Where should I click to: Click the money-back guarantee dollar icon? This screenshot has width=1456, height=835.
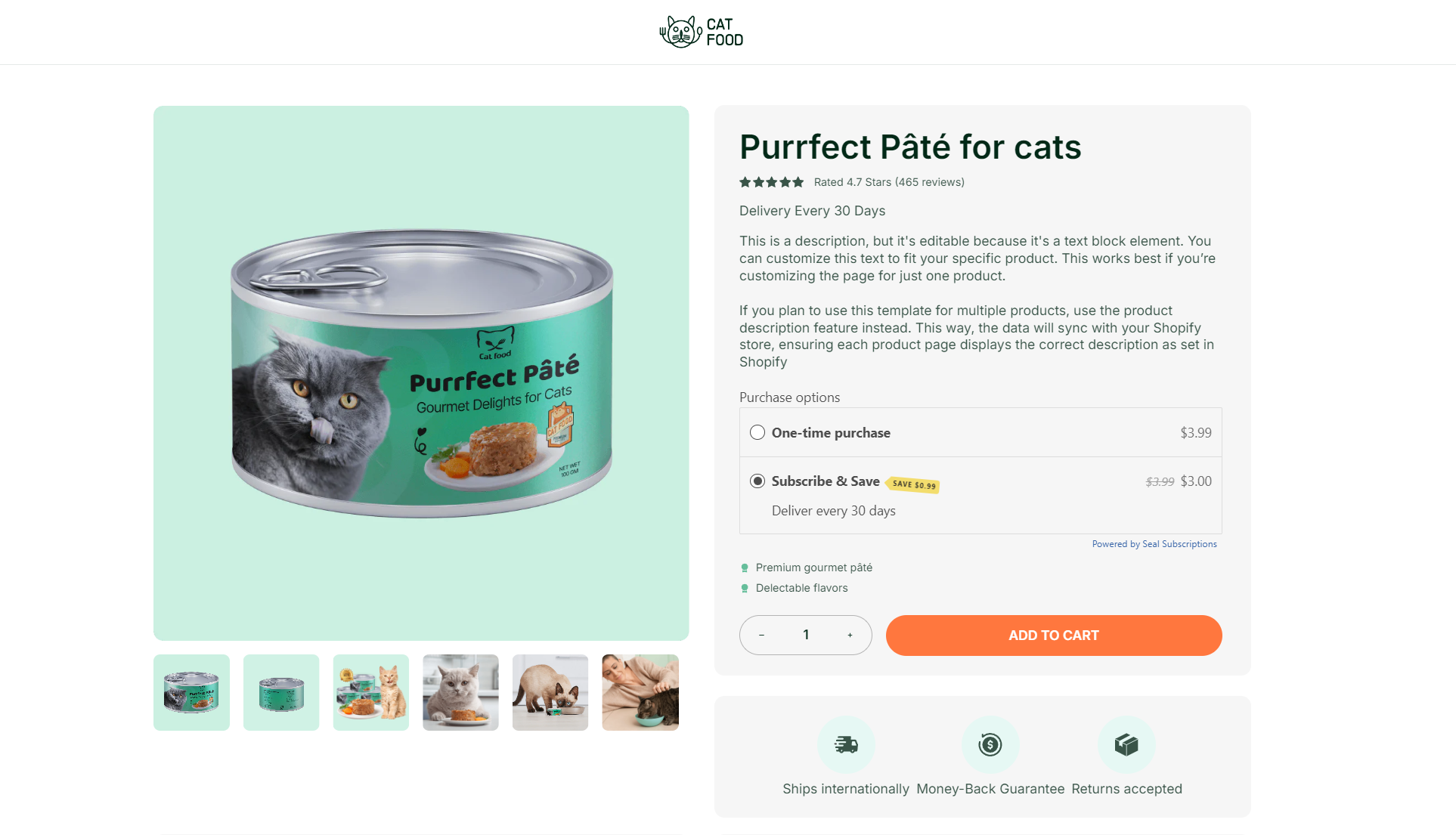(990, 745)
